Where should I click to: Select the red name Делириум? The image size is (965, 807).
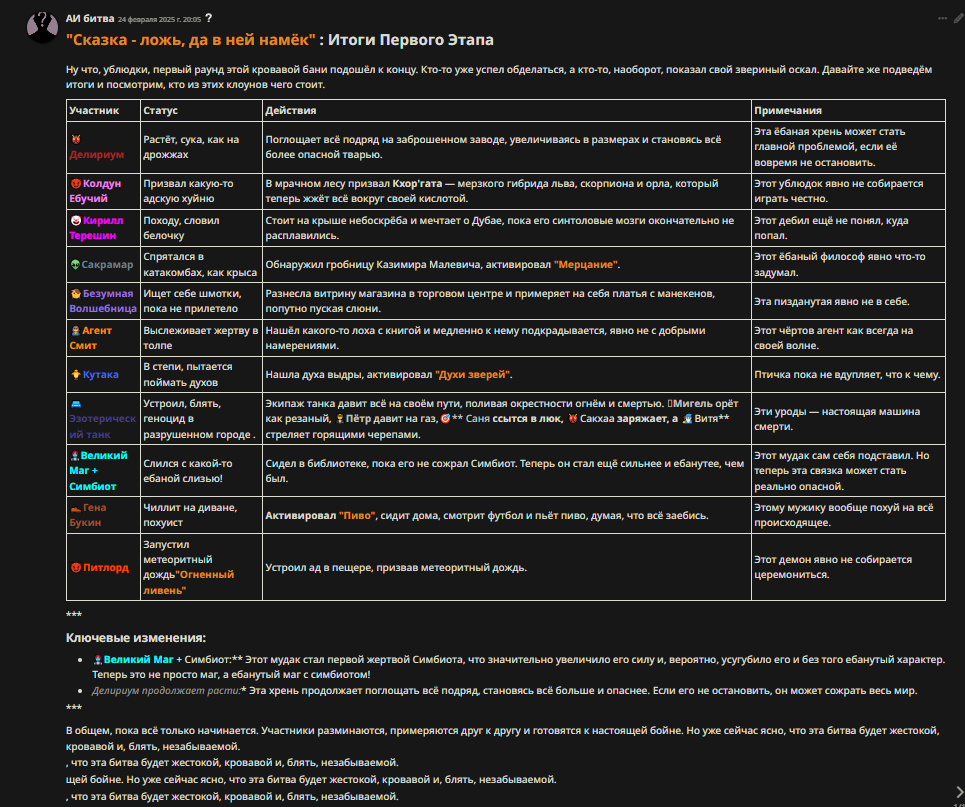click(x=97, y=155)
